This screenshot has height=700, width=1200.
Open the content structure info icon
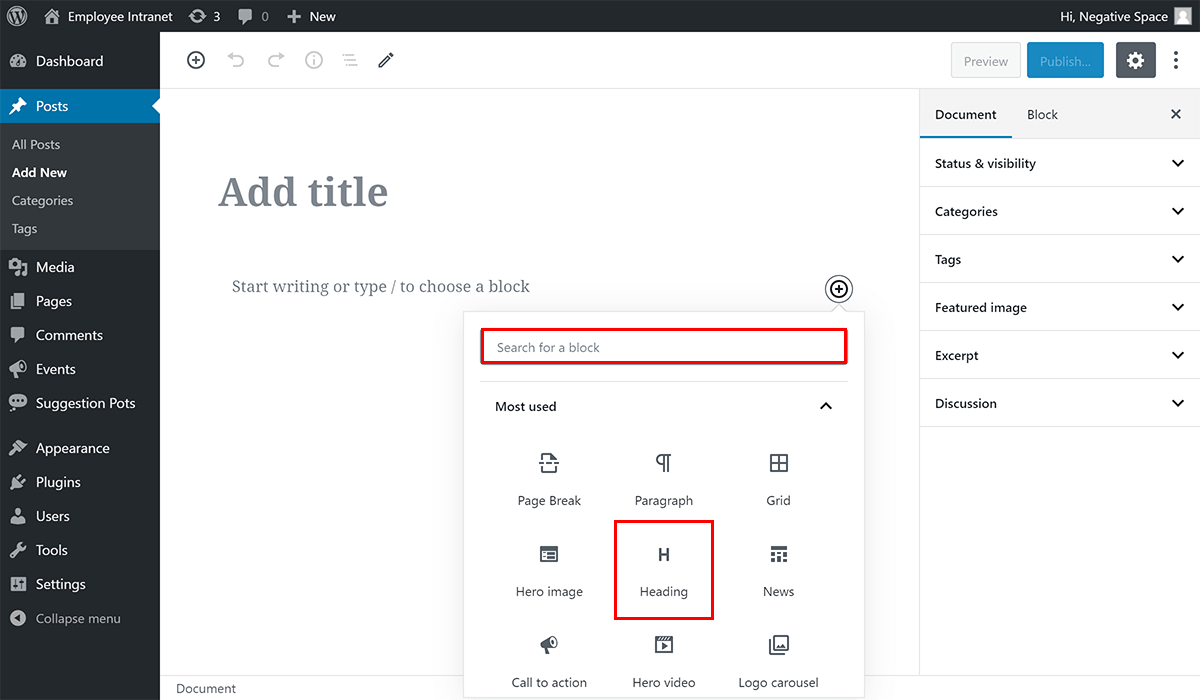pyautogui.click(x=314, y=60)
